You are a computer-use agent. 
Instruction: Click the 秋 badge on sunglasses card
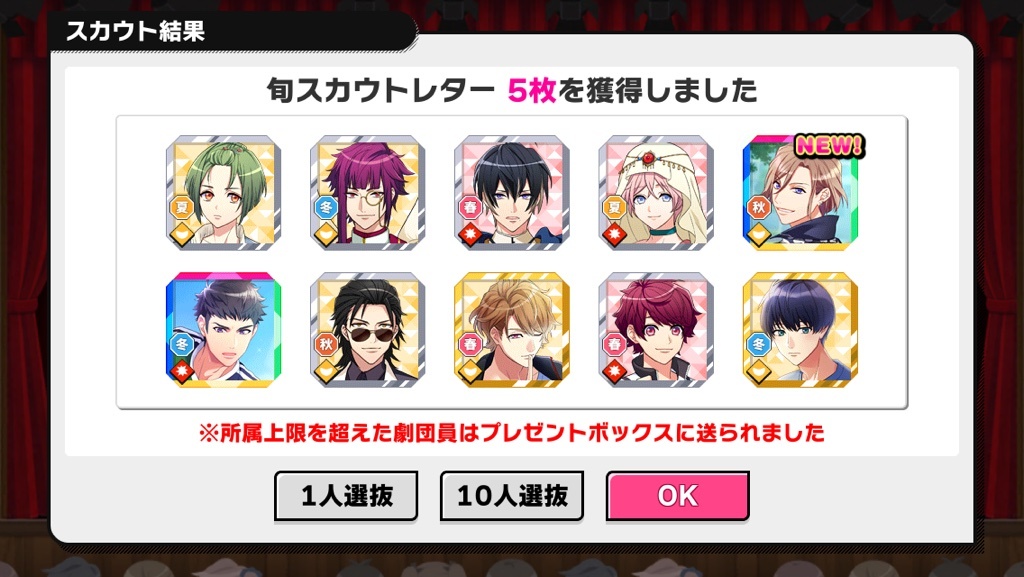[326, 345]
